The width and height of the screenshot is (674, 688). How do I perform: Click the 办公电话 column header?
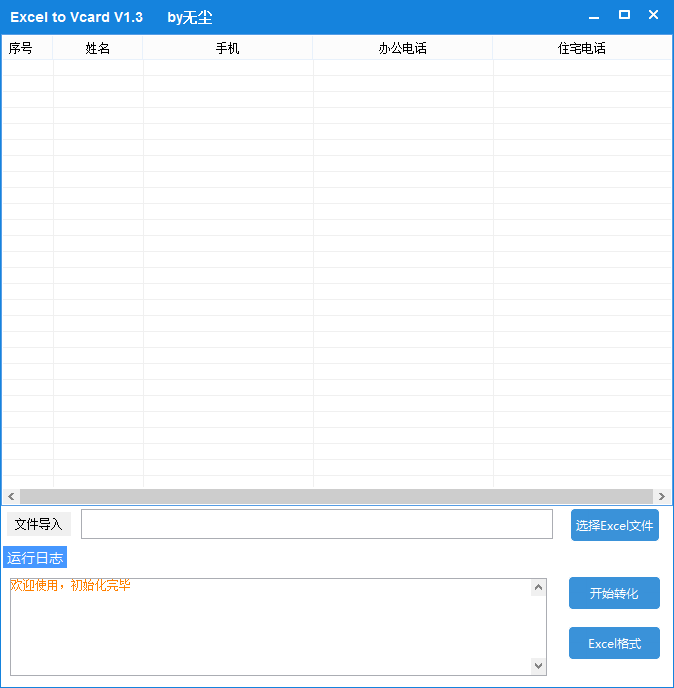point(402,48)
